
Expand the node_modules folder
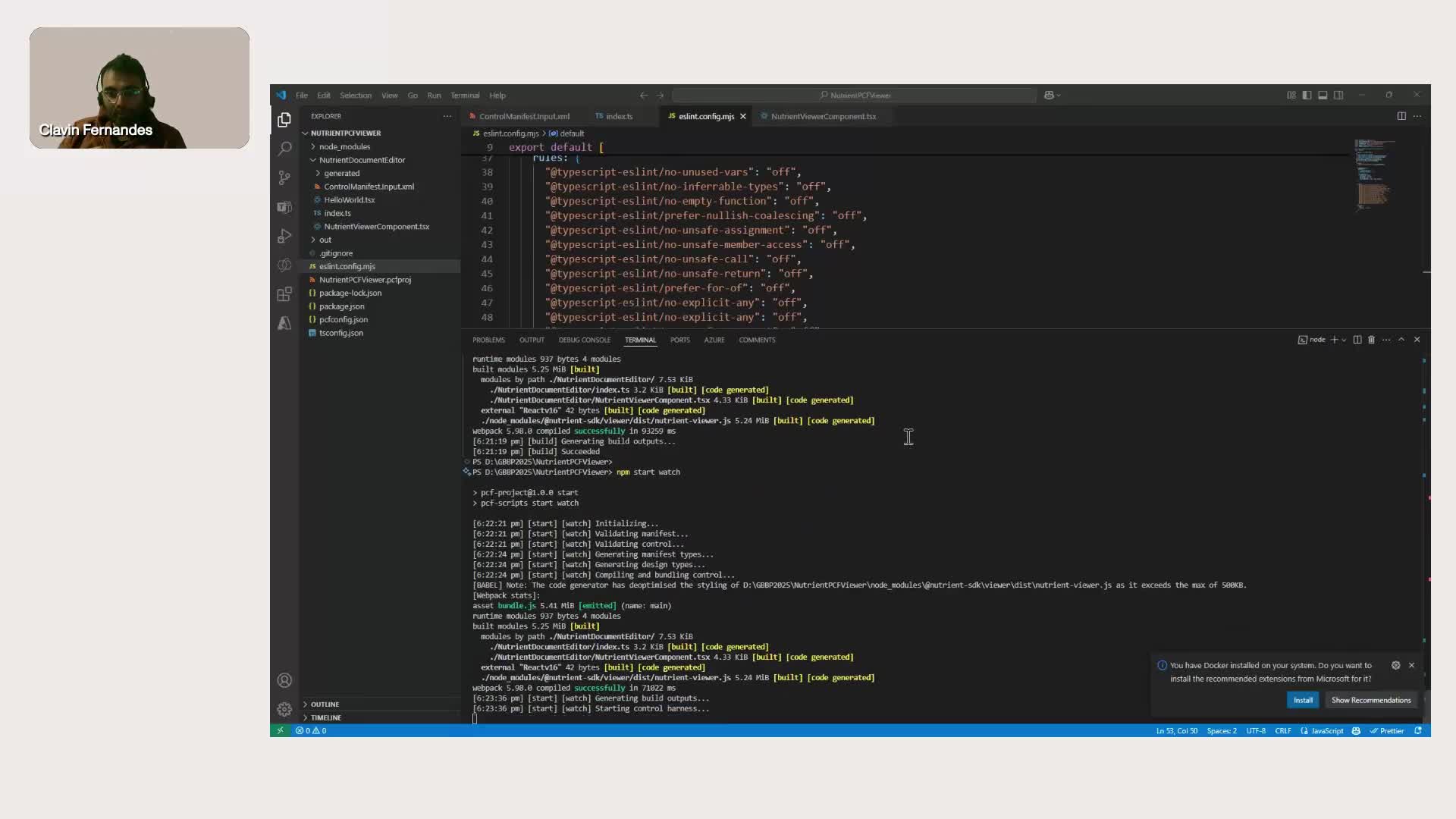point(344,146)
